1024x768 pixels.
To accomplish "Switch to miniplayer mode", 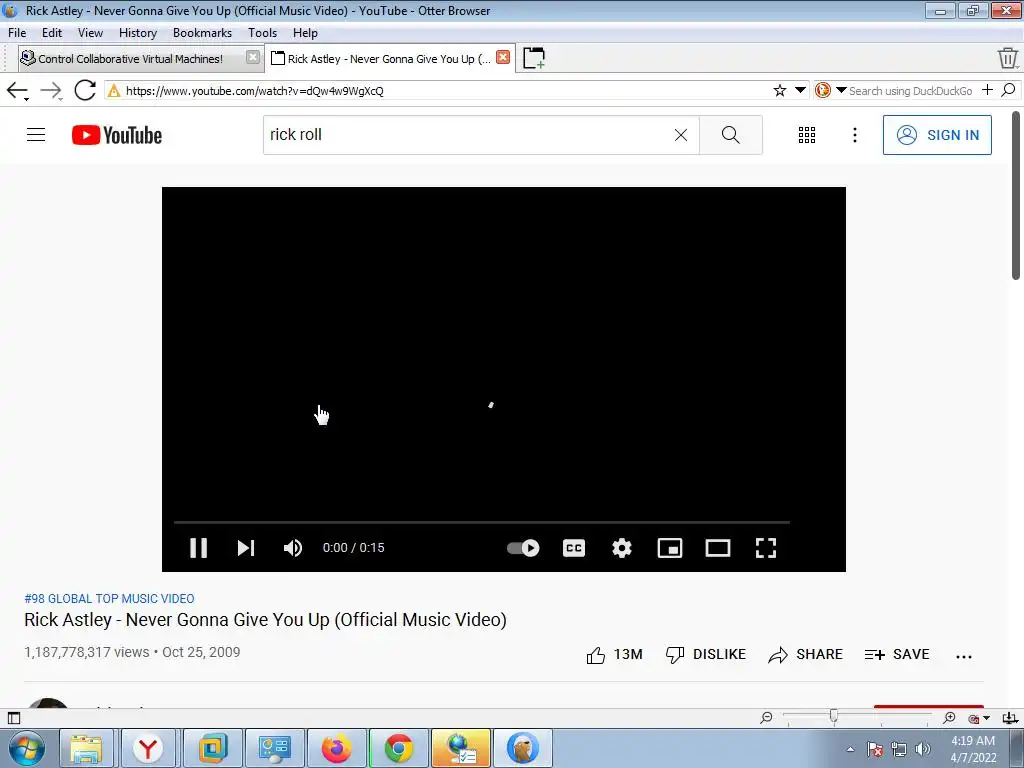I will click(x=670, y=548).
